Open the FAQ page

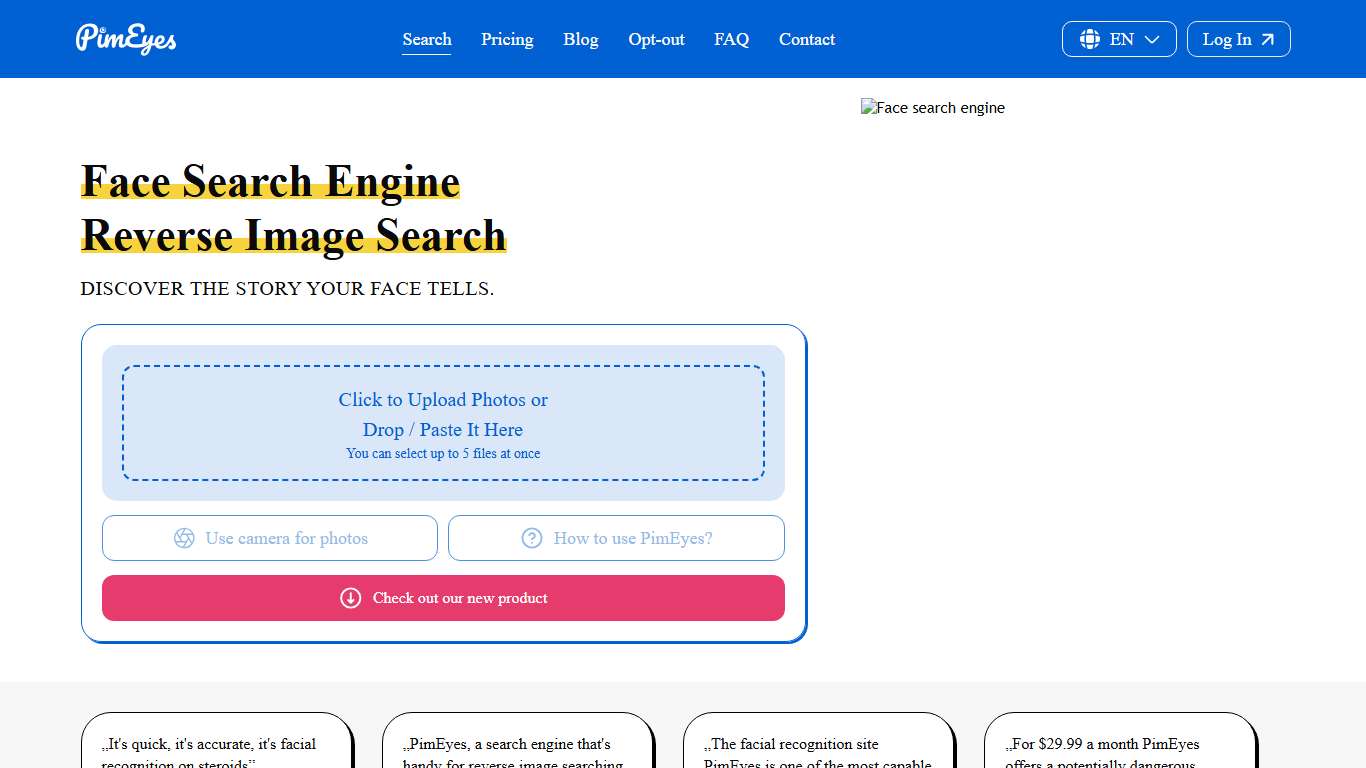tap(731, 39)
